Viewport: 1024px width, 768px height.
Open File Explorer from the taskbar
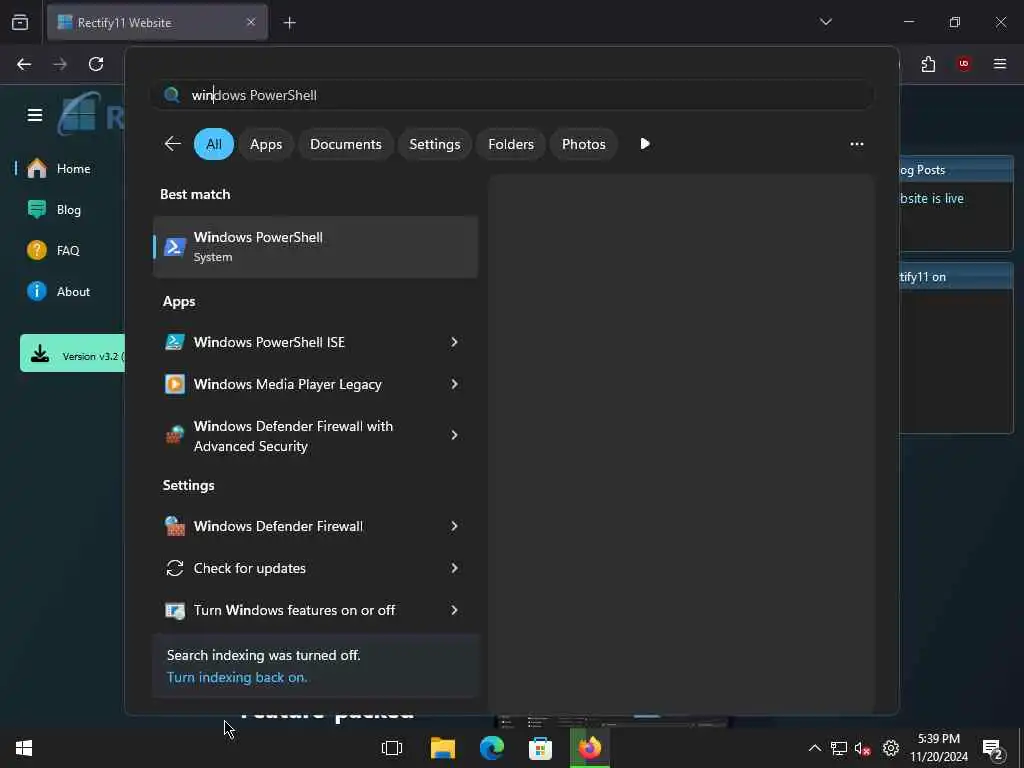443,748
